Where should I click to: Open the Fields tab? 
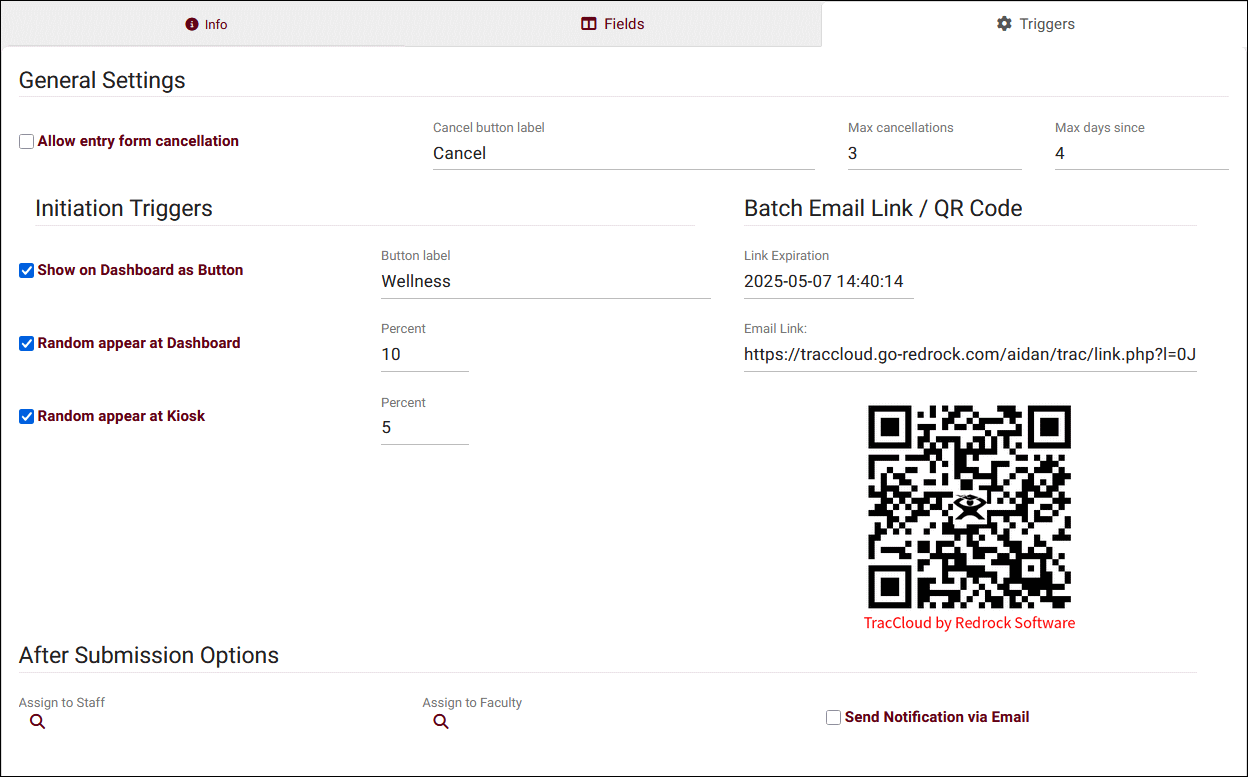[613, 24]
